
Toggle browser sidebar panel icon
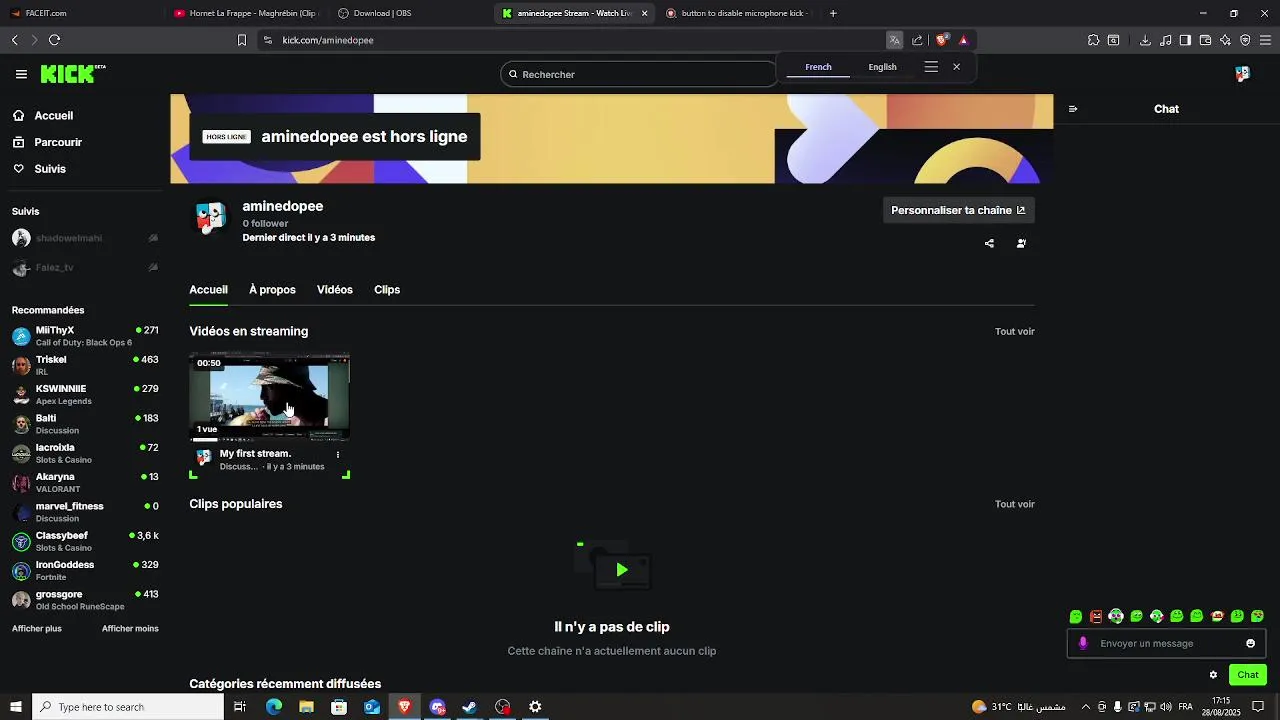pyautogui.click(x=1185, y=40)
